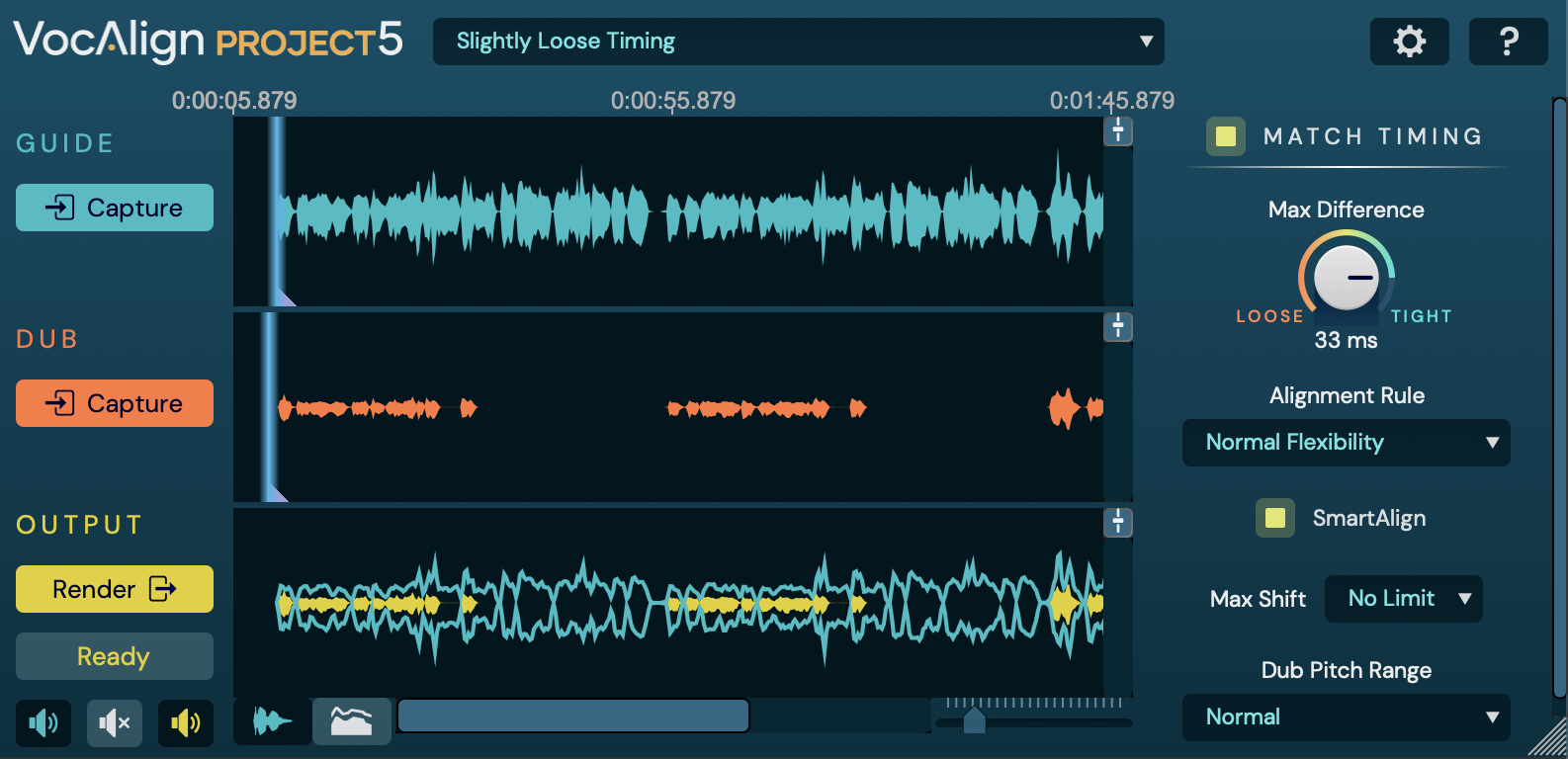
Task: Expand the Alignment Rule dropdown
Action: coord(1346,443)
